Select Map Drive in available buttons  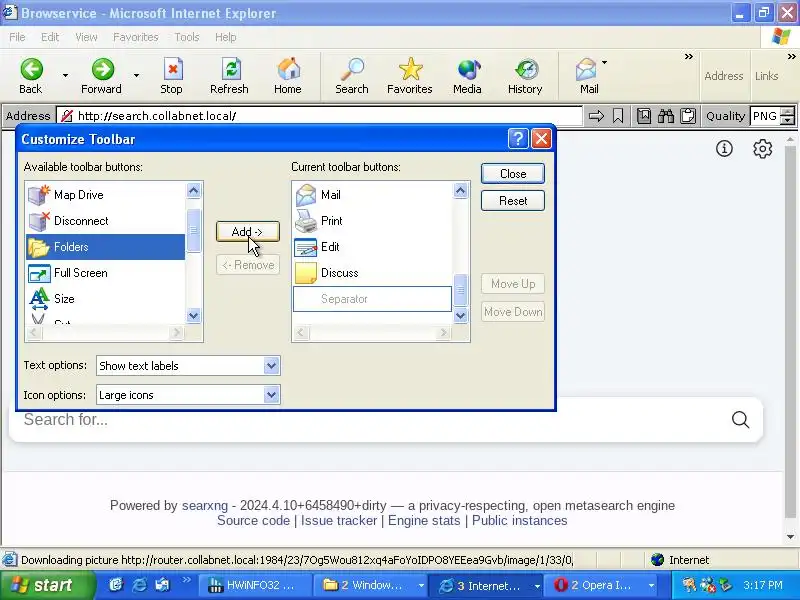[x=105, y=195]
